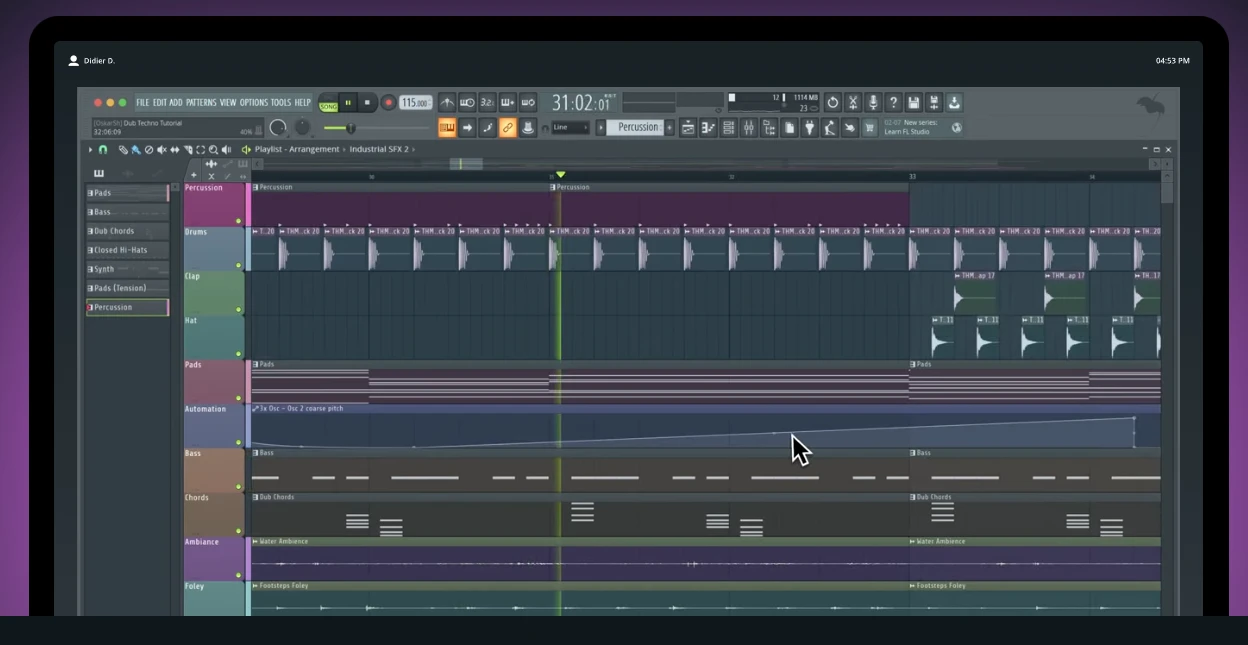This screenshot has width=1248, height=645.
Task: Open the TOOLS menu
Action: 281,102
